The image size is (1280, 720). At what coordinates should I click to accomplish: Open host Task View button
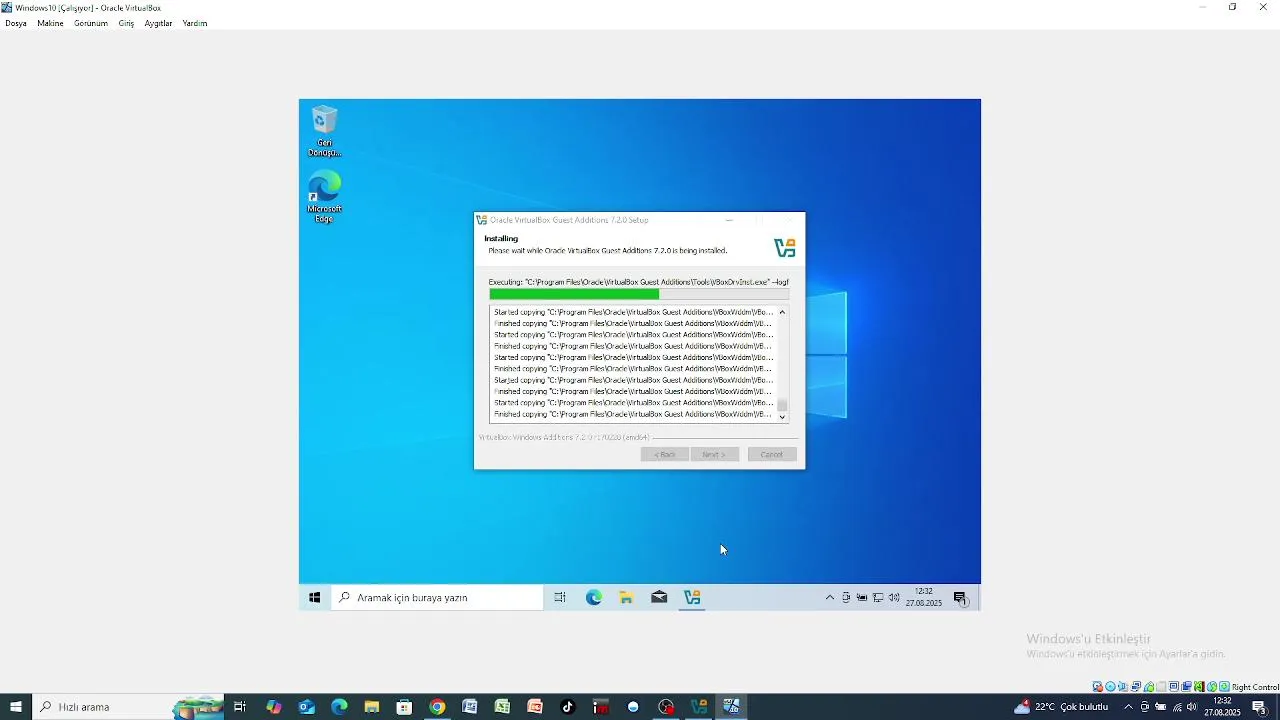(x=240, y=707)
